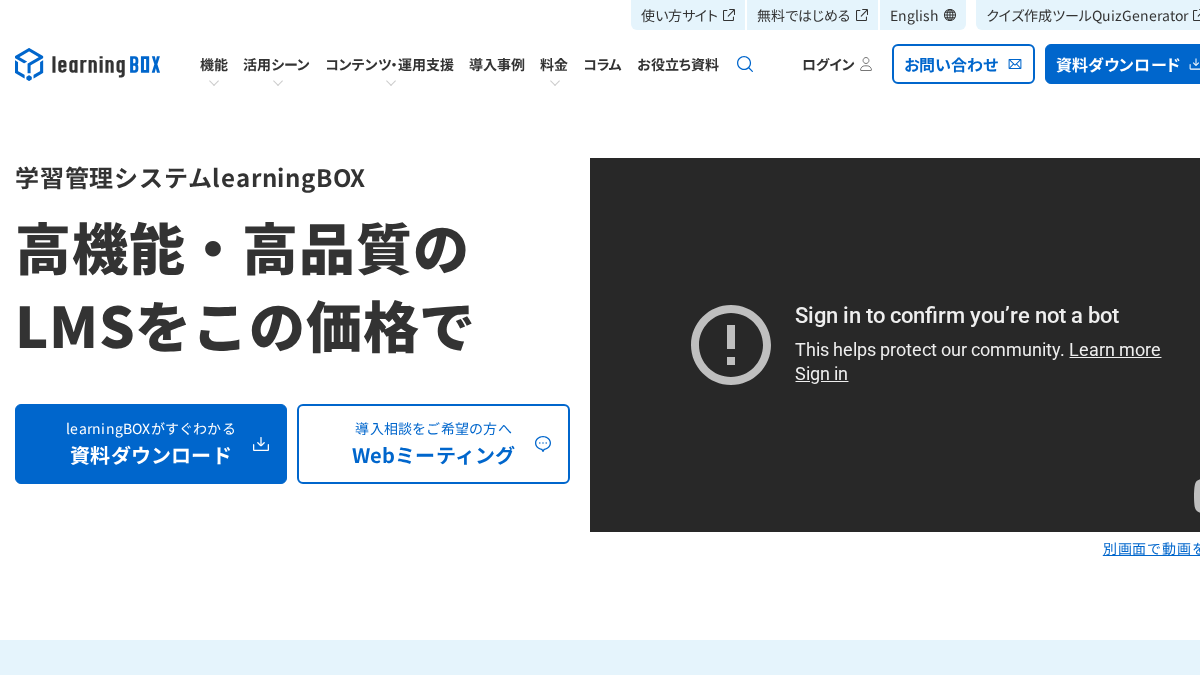Click the Webミーティング button
This screenshot has width=1200, height=675.
click(x=433, y=444)
